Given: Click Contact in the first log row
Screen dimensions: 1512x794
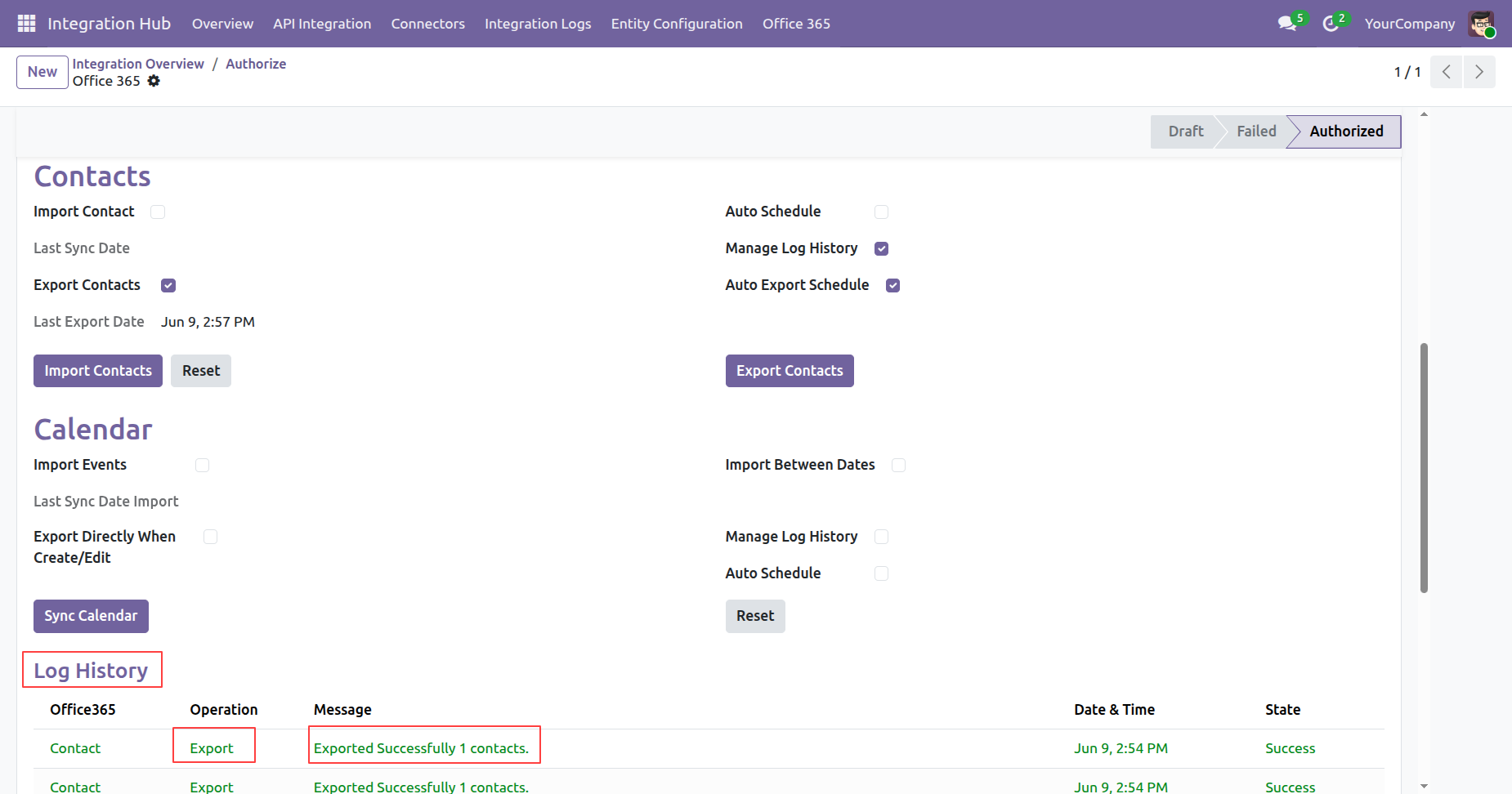Looking at the screenshot, I should tap(75, 748).
